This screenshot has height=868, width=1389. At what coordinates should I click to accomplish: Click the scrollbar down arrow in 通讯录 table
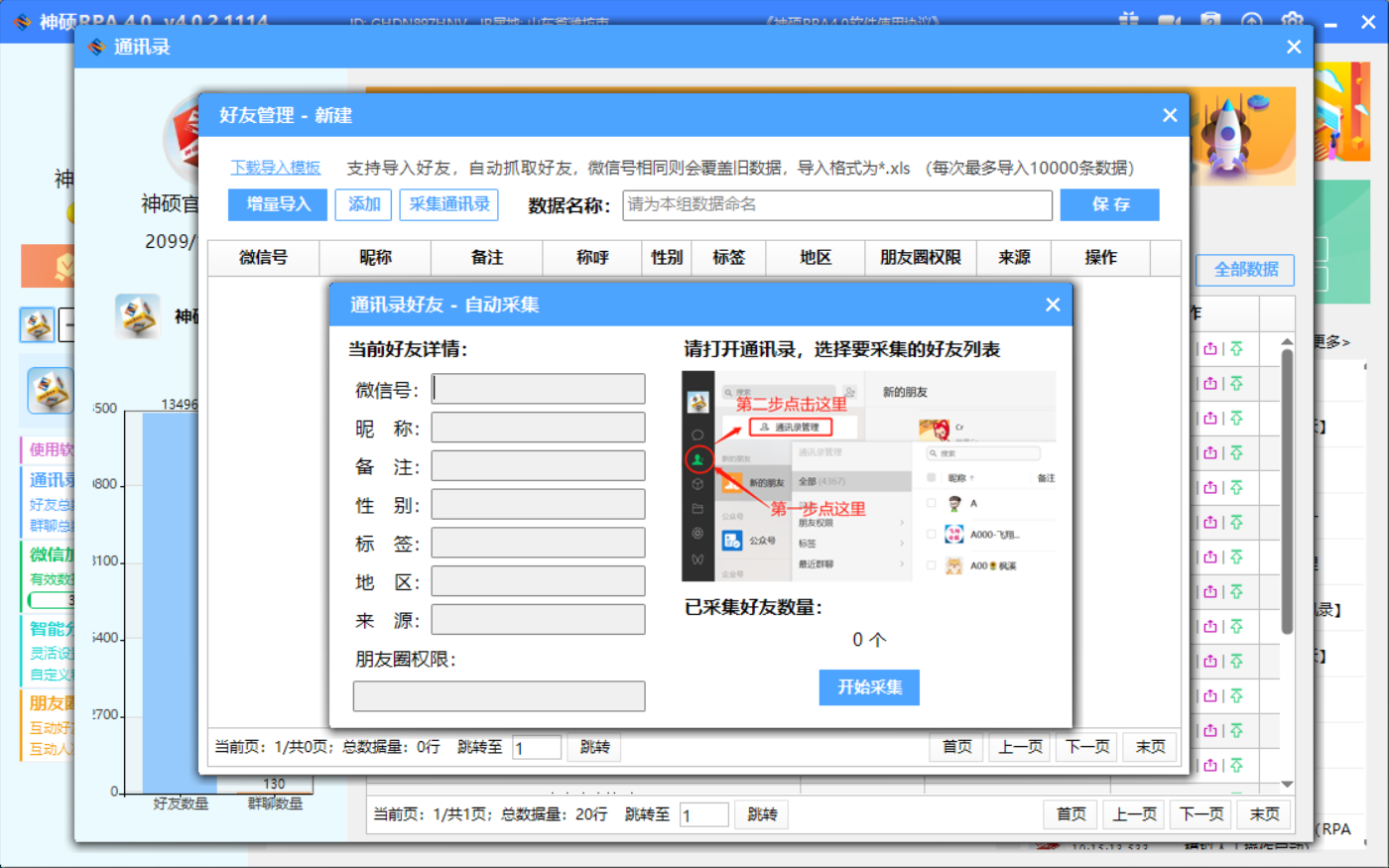click(x=1287, y=785)
